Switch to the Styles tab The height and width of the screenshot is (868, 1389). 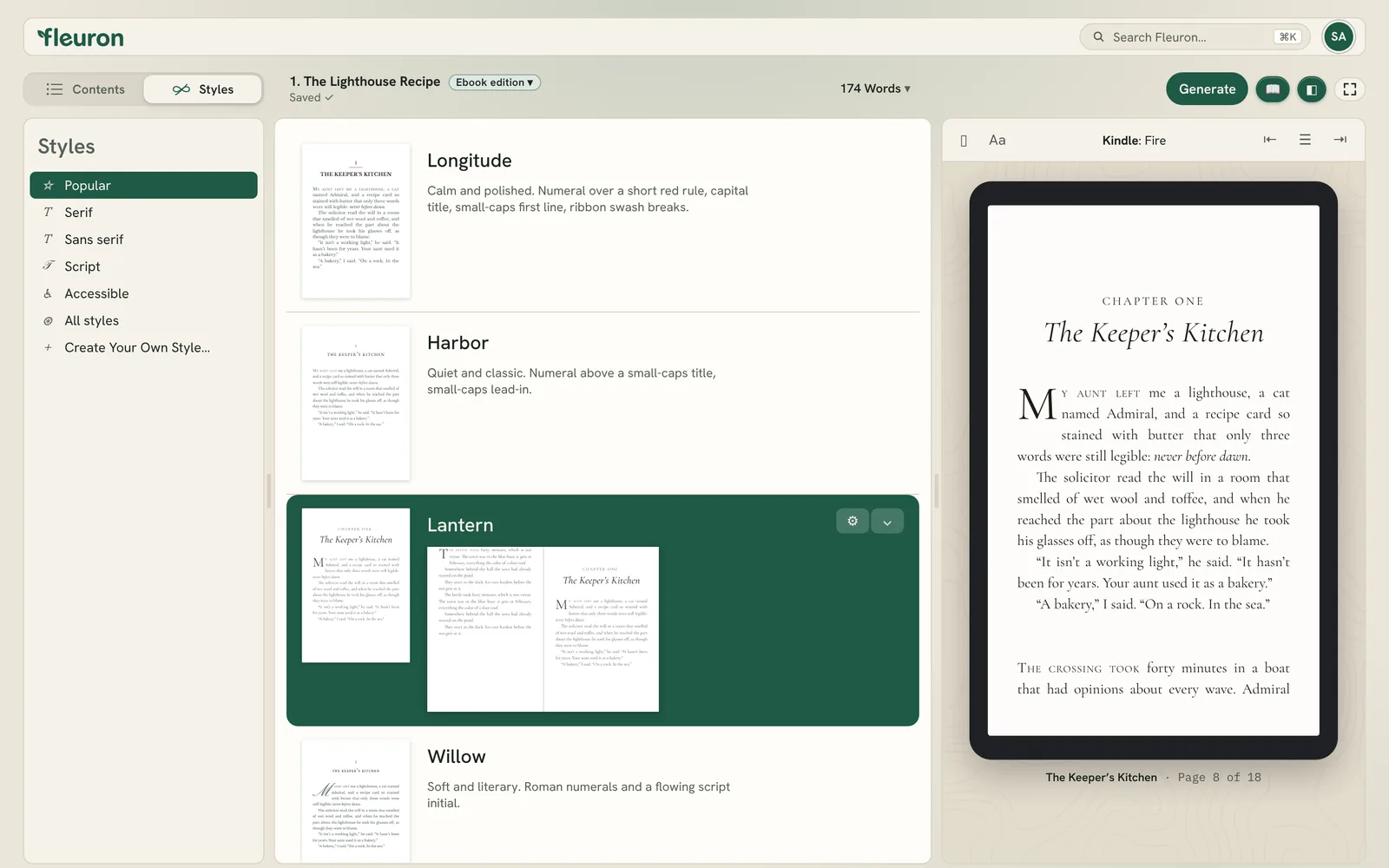click(203, 89)
